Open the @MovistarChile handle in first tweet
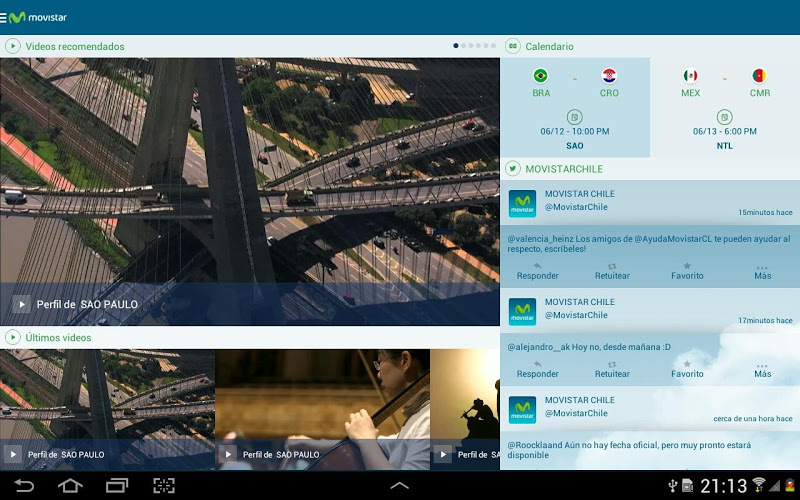Image resolution: width=800 pixels, height=500 pixels. (576, 207)
